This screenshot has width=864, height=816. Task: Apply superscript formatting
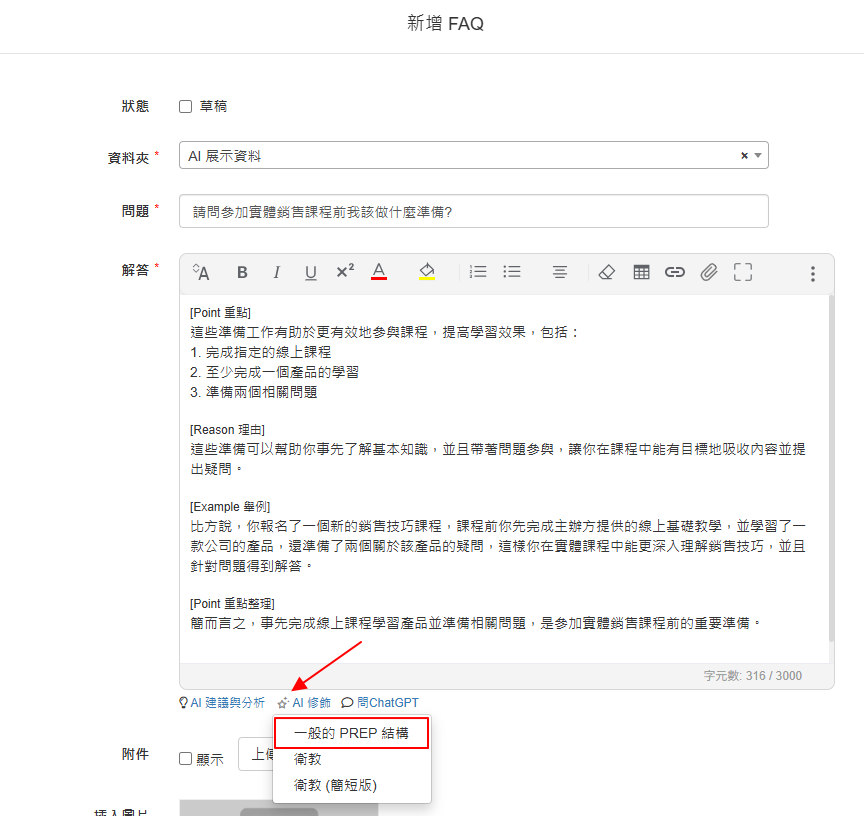pyautogui.click(x=345, y=271)
